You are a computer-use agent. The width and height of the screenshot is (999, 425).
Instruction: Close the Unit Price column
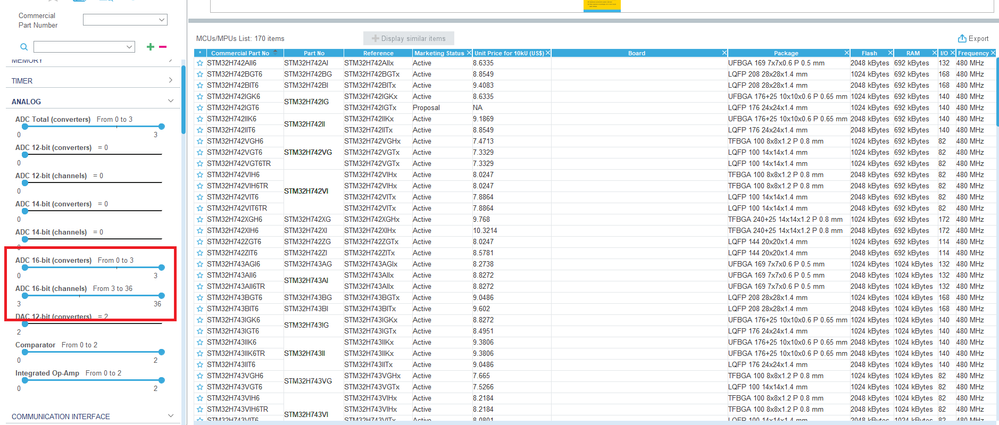[x=547, y=53]
